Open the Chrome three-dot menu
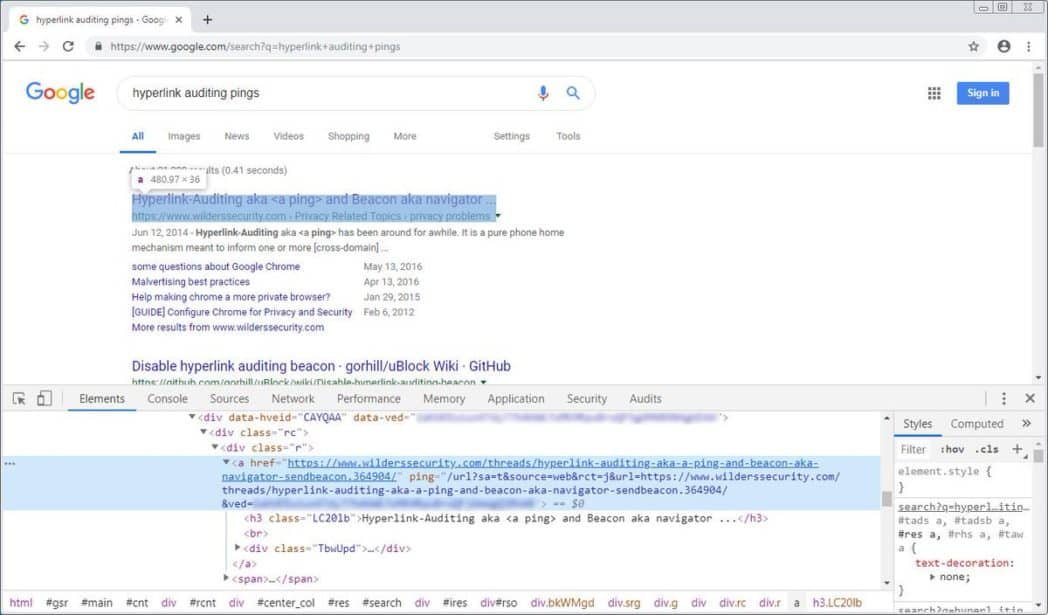This screenshot has width=1048, height=615. coord(1029,46)
